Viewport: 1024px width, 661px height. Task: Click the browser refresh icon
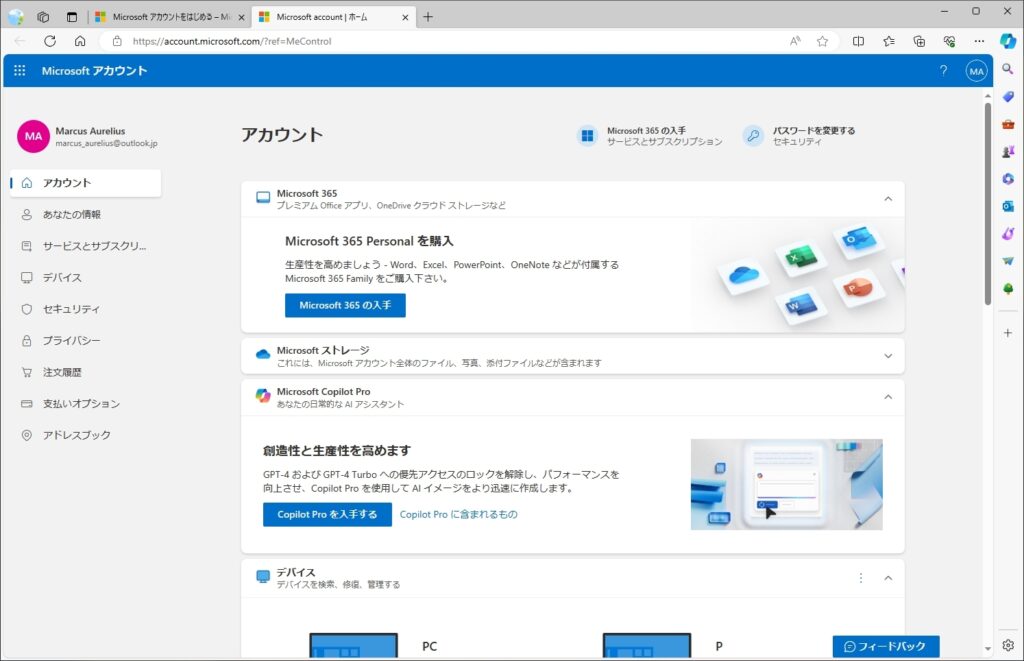click(50, 41)
